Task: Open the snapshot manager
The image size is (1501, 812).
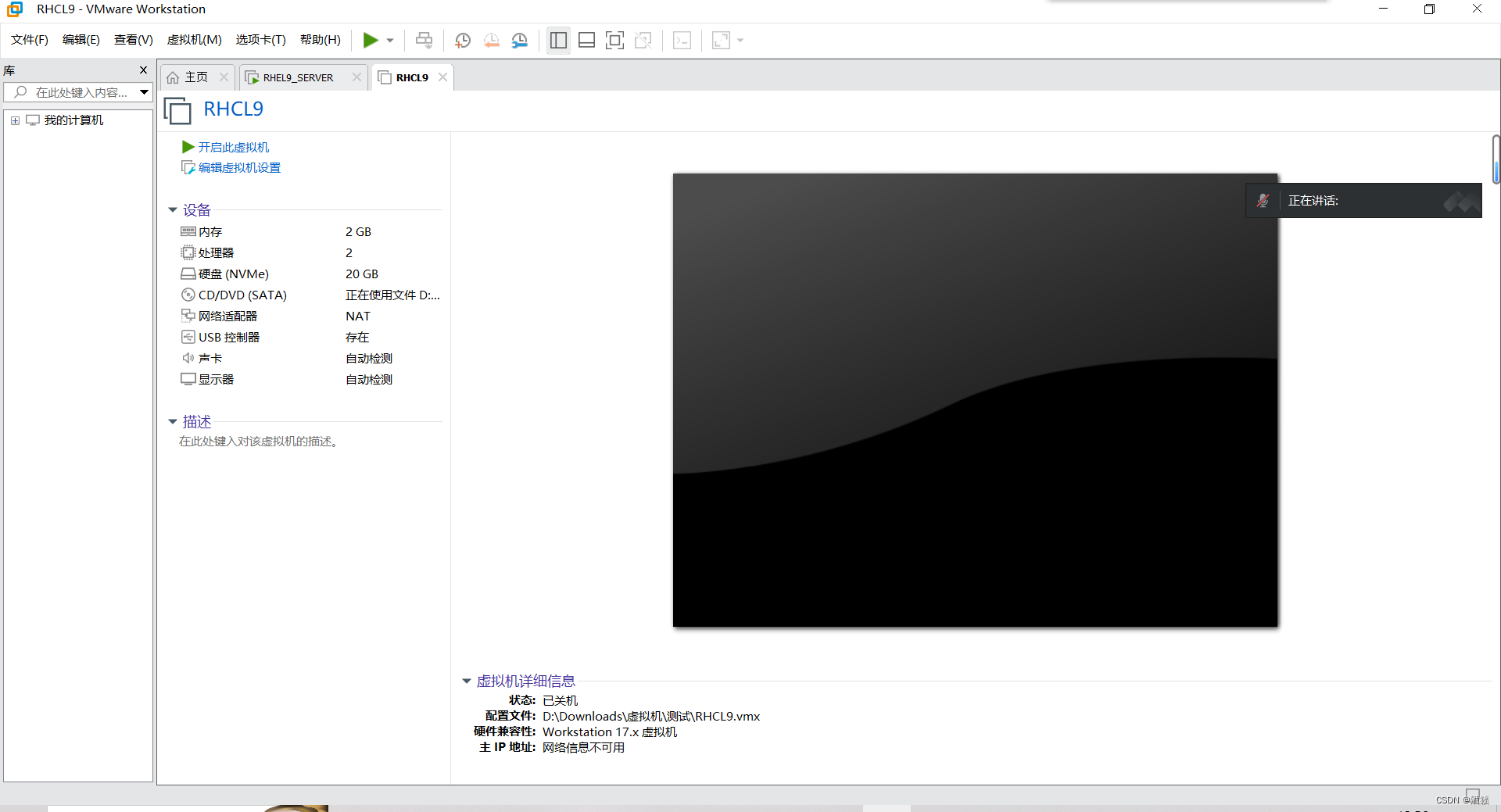Action: coord(520,41)
